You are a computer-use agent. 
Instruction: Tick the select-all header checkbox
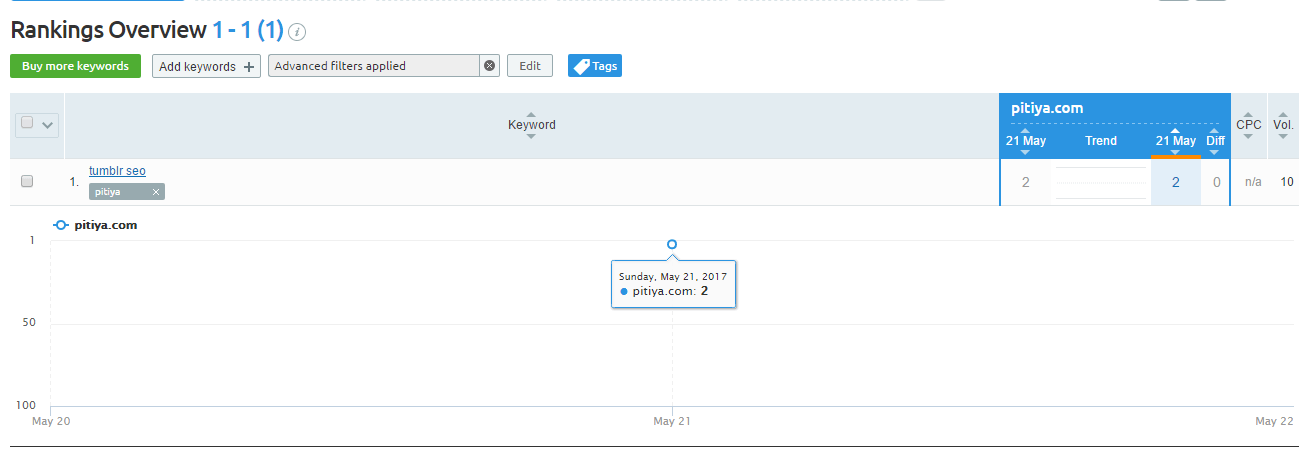[27, 123]
